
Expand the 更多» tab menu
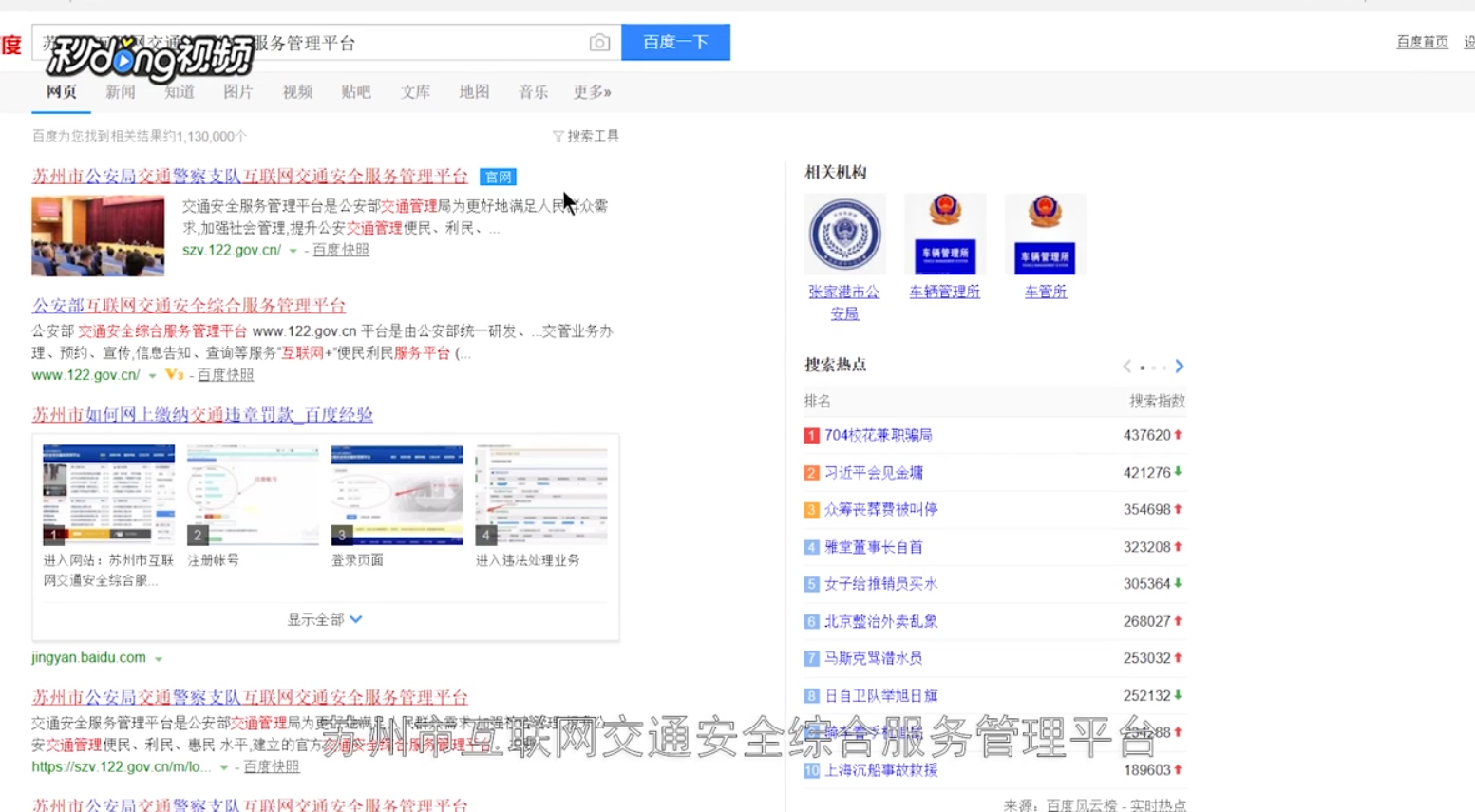[x=592, y=92]
